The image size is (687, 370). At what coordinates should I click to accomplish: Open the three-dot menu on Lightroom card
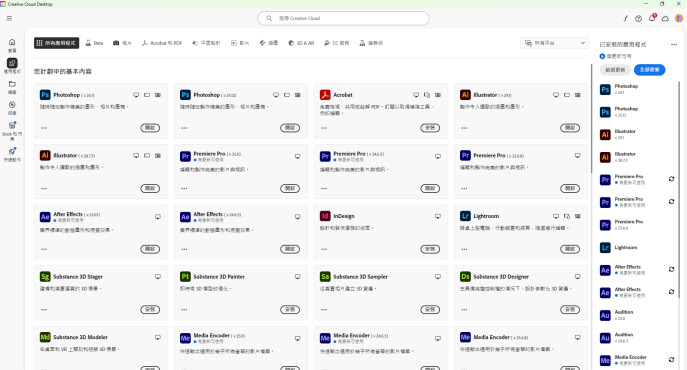pyautogui.click(x=464, y=249)
